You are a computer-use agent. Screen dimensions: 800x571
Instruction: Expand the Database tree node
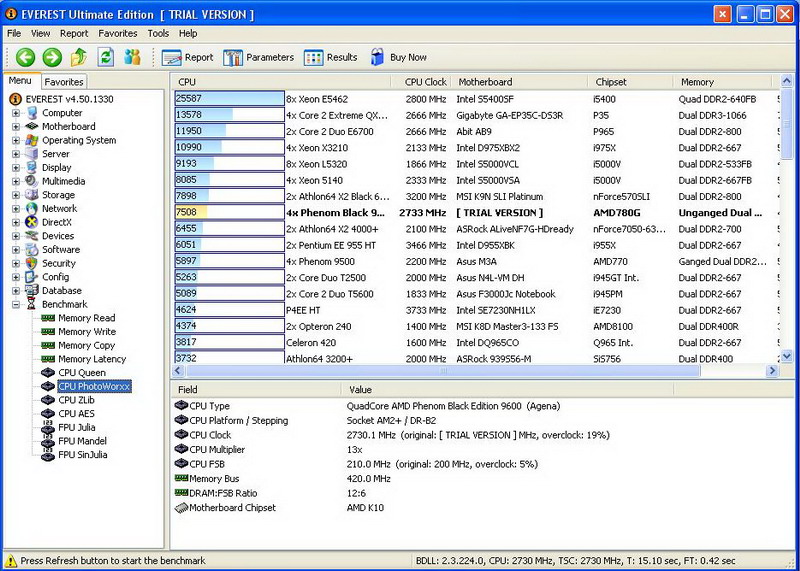click(x=16, y=291)
